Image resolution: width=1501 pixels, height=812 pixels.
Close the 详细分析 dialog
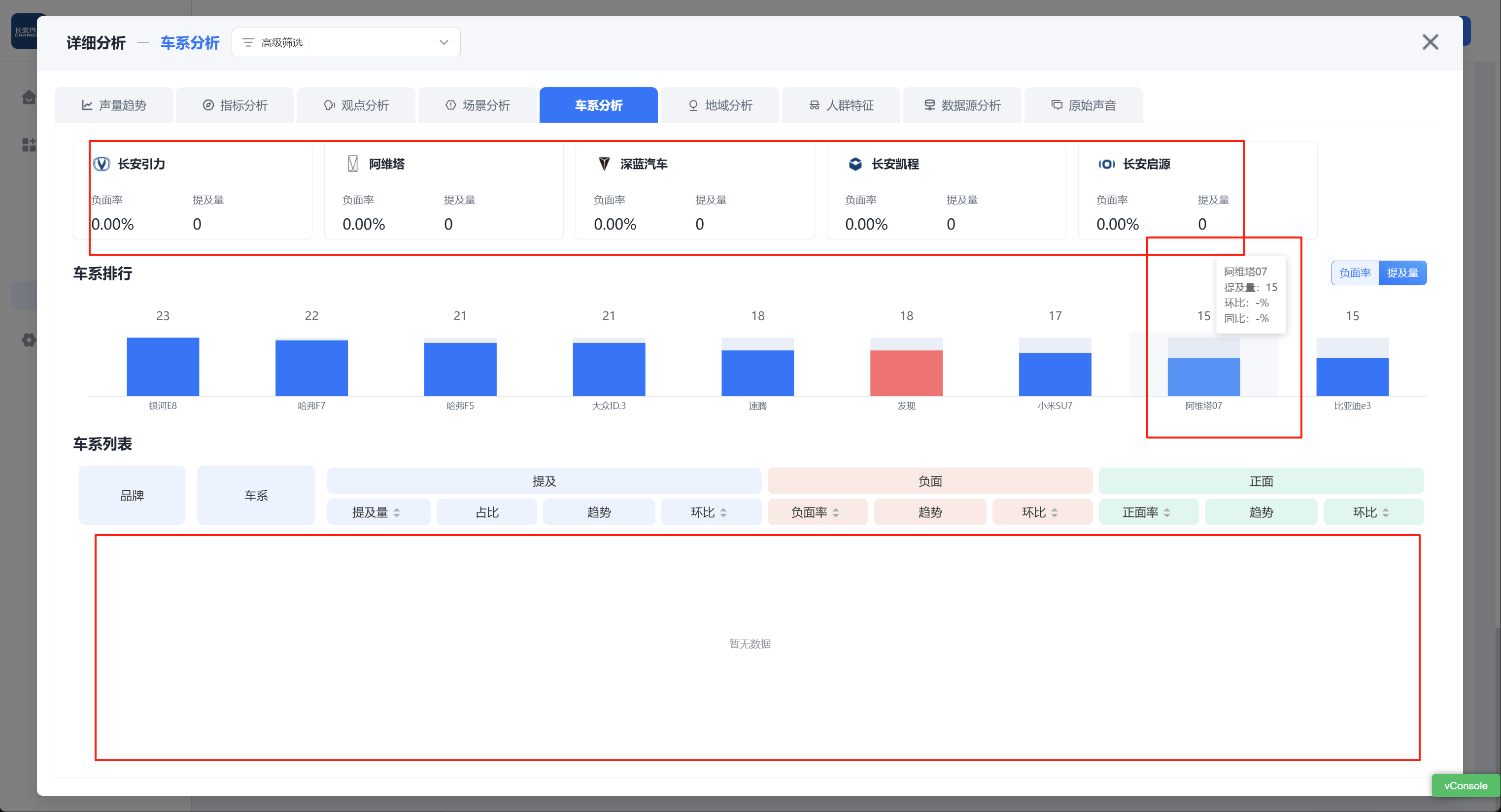1430,42
